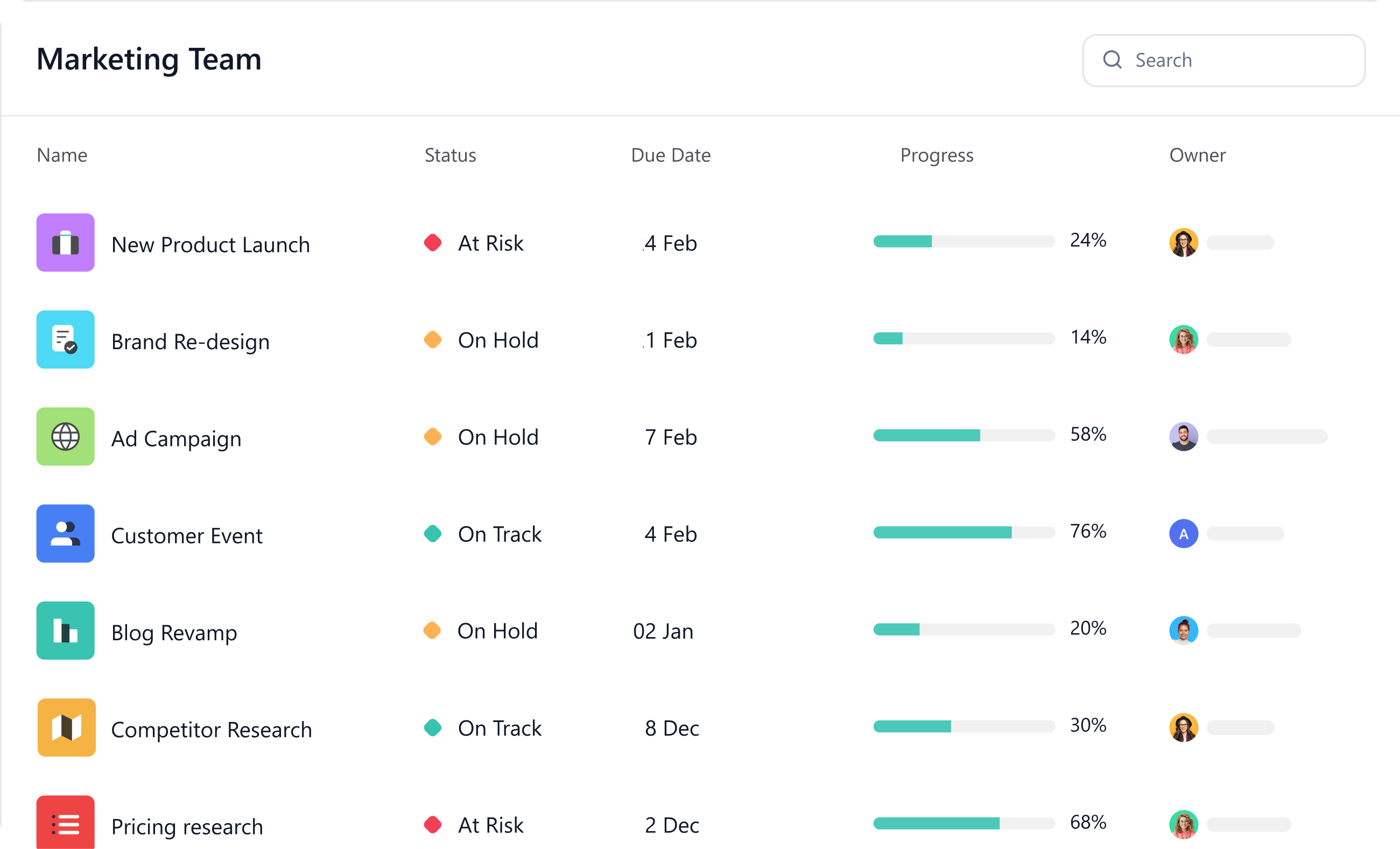Open the Brand Re-design document icon
The image size is (1400, 849).
(x=65, y=339)
